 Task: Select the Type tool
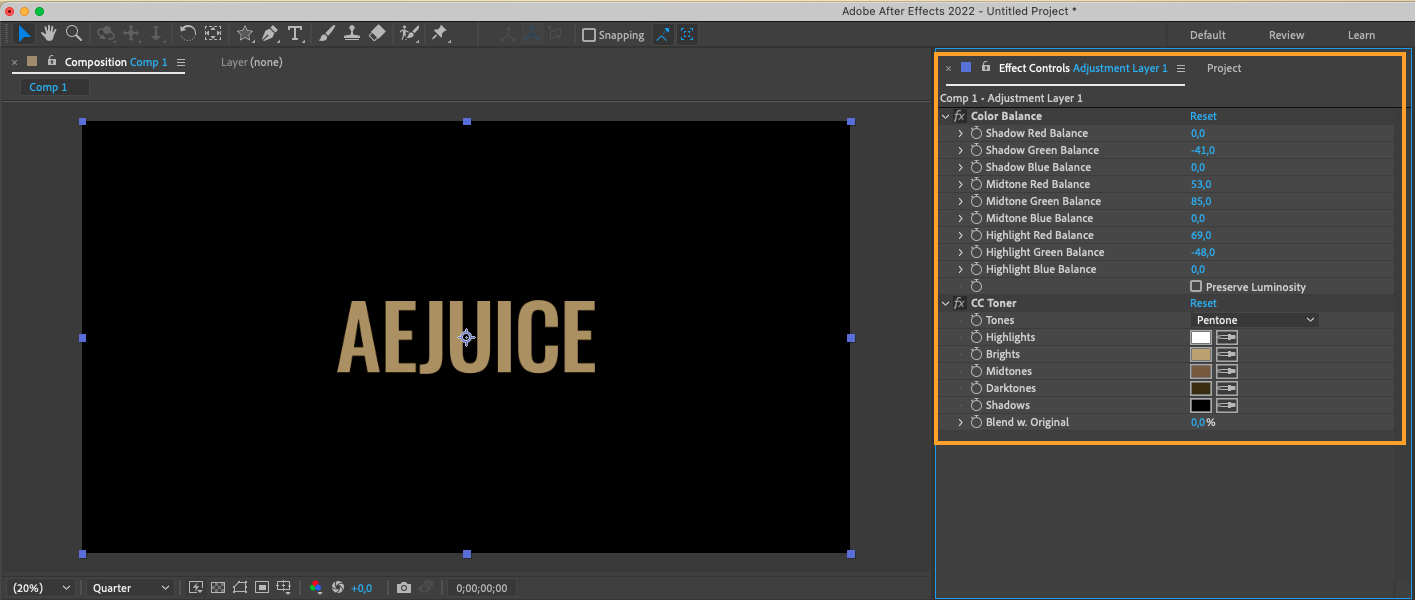point(295,34)
